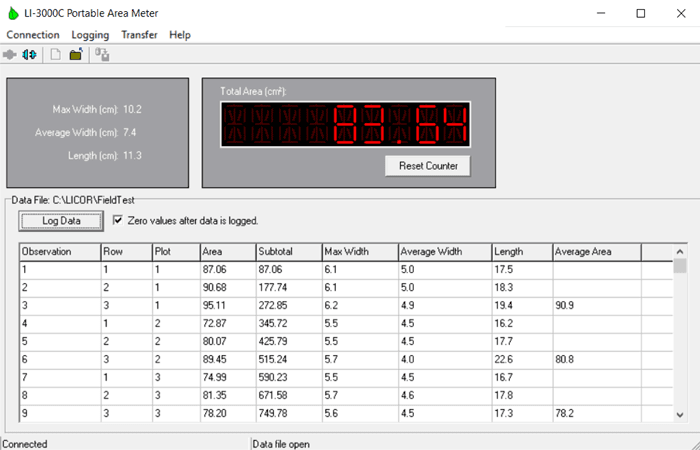Maximize the LI-3000C window
This screenshot has height=450, width=700.
[x=641, y=13]
